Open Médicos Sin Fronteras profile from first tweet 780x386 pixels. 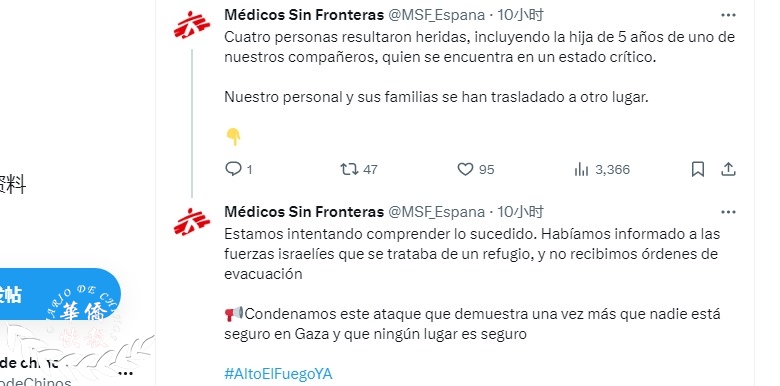304,15
